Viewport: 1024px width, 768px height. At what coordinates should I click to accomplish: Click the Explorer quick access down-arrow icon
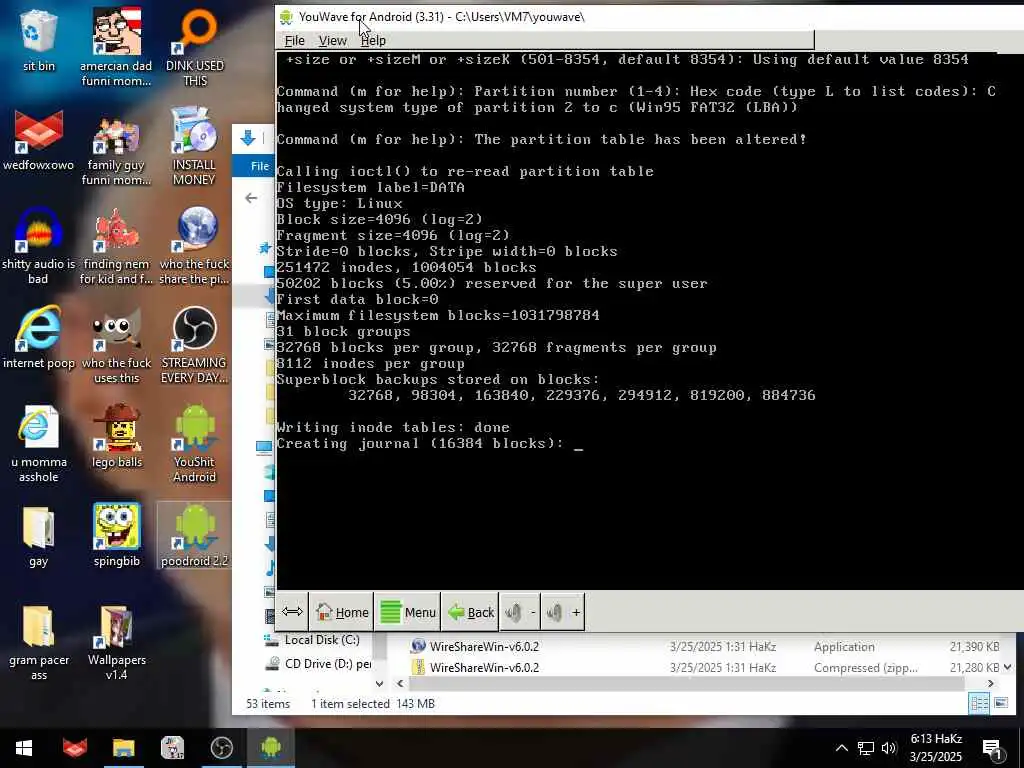[x=248, y=137]
